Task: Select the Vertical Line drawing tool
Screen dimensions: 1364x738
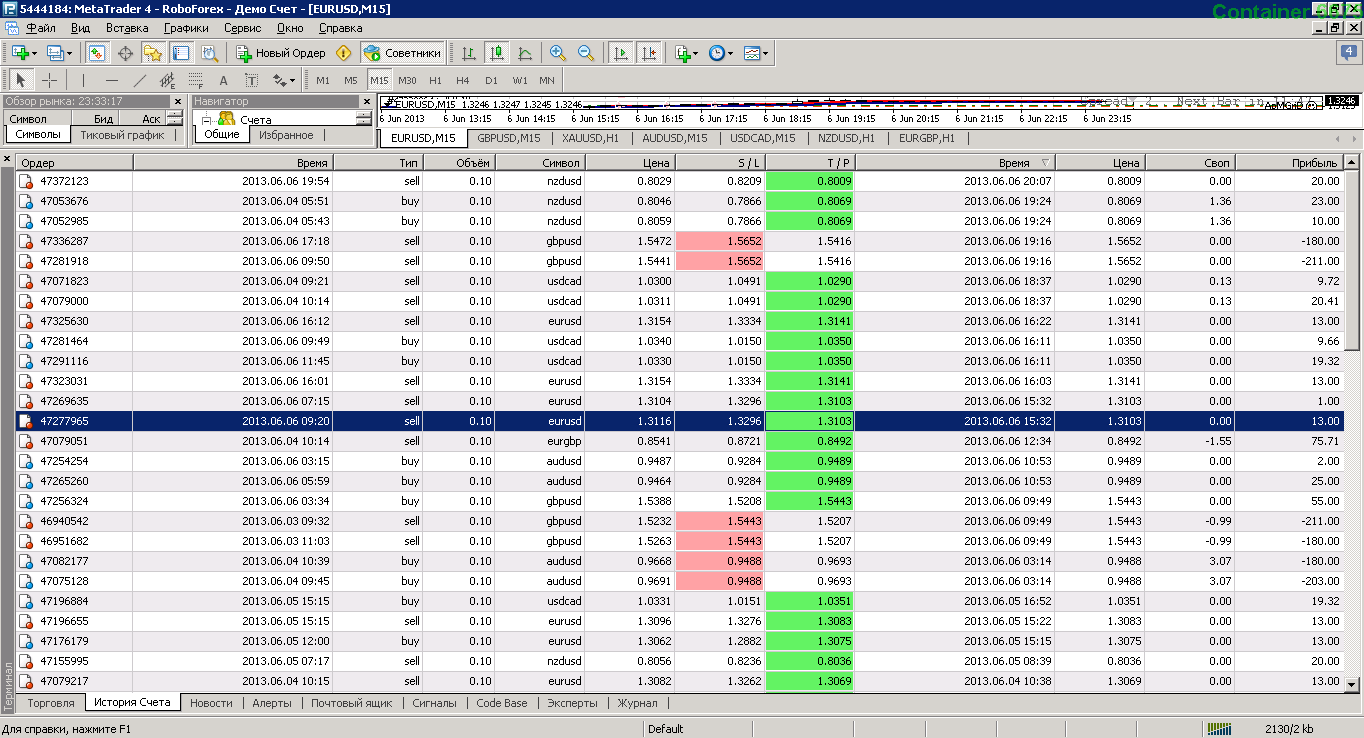Action: [84, 80]
